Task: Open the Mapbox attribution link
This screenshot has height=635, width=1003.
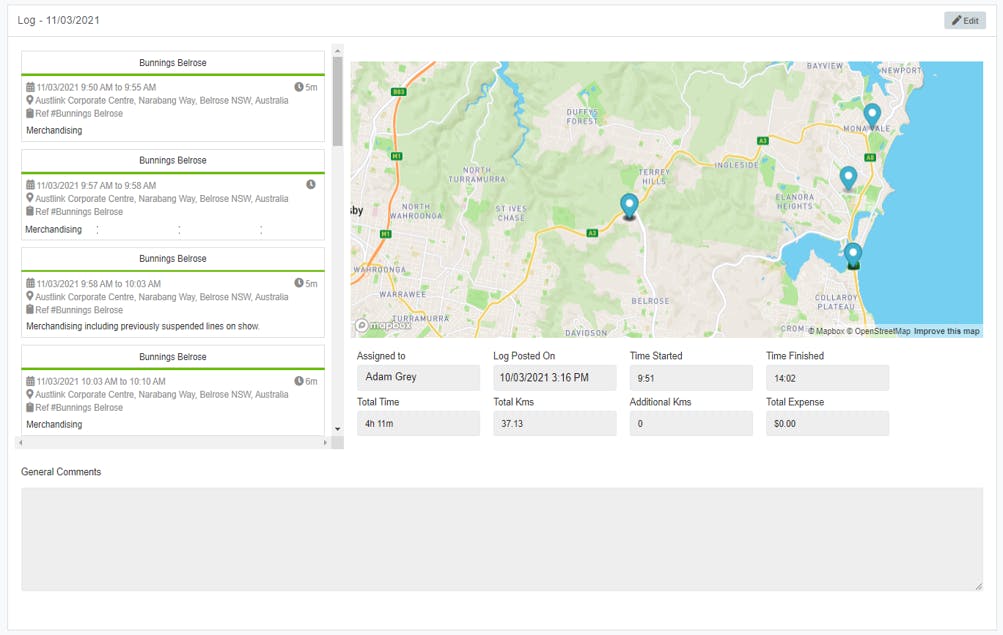Action: click(826, 331)
